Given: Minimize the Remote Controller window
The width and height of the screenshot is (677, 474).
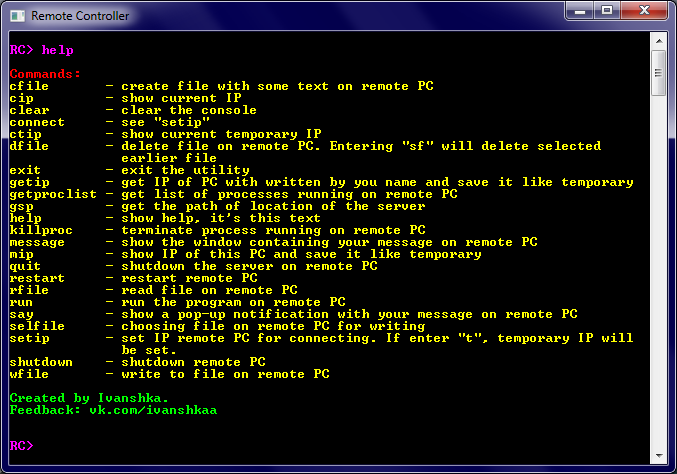Looking at the screenshot, I should (579, 11).
